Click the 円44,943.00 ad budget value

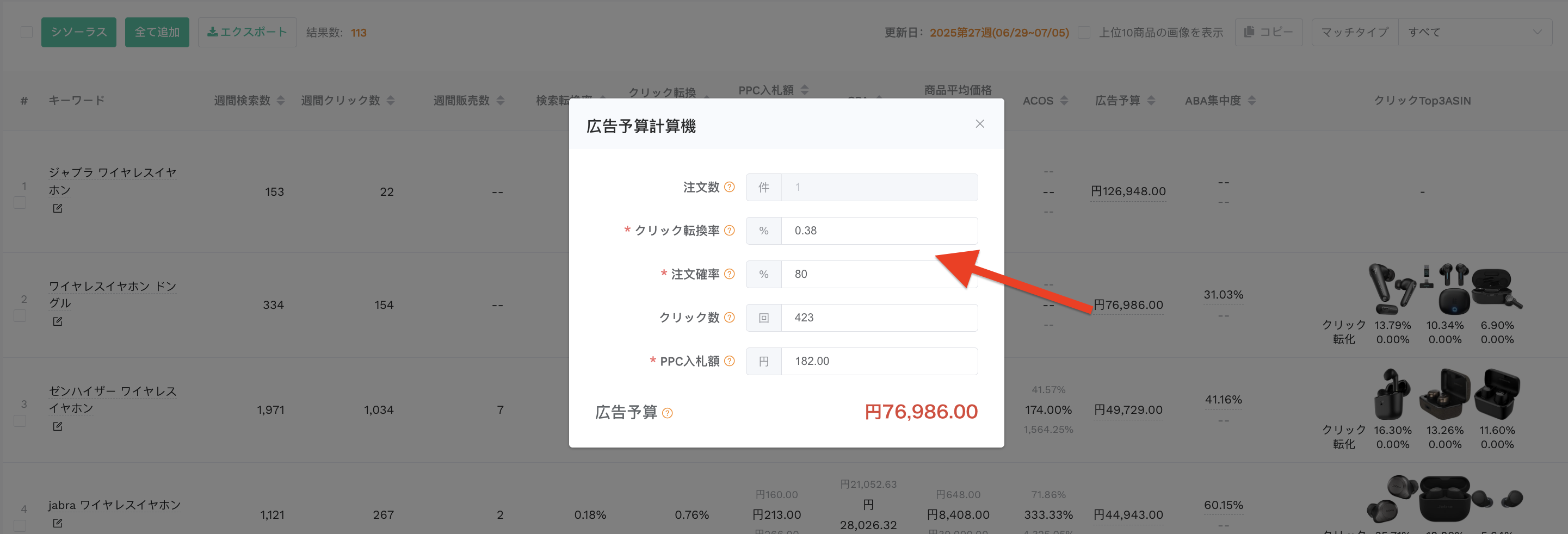pyautogui.click(x=1128, y=515)
